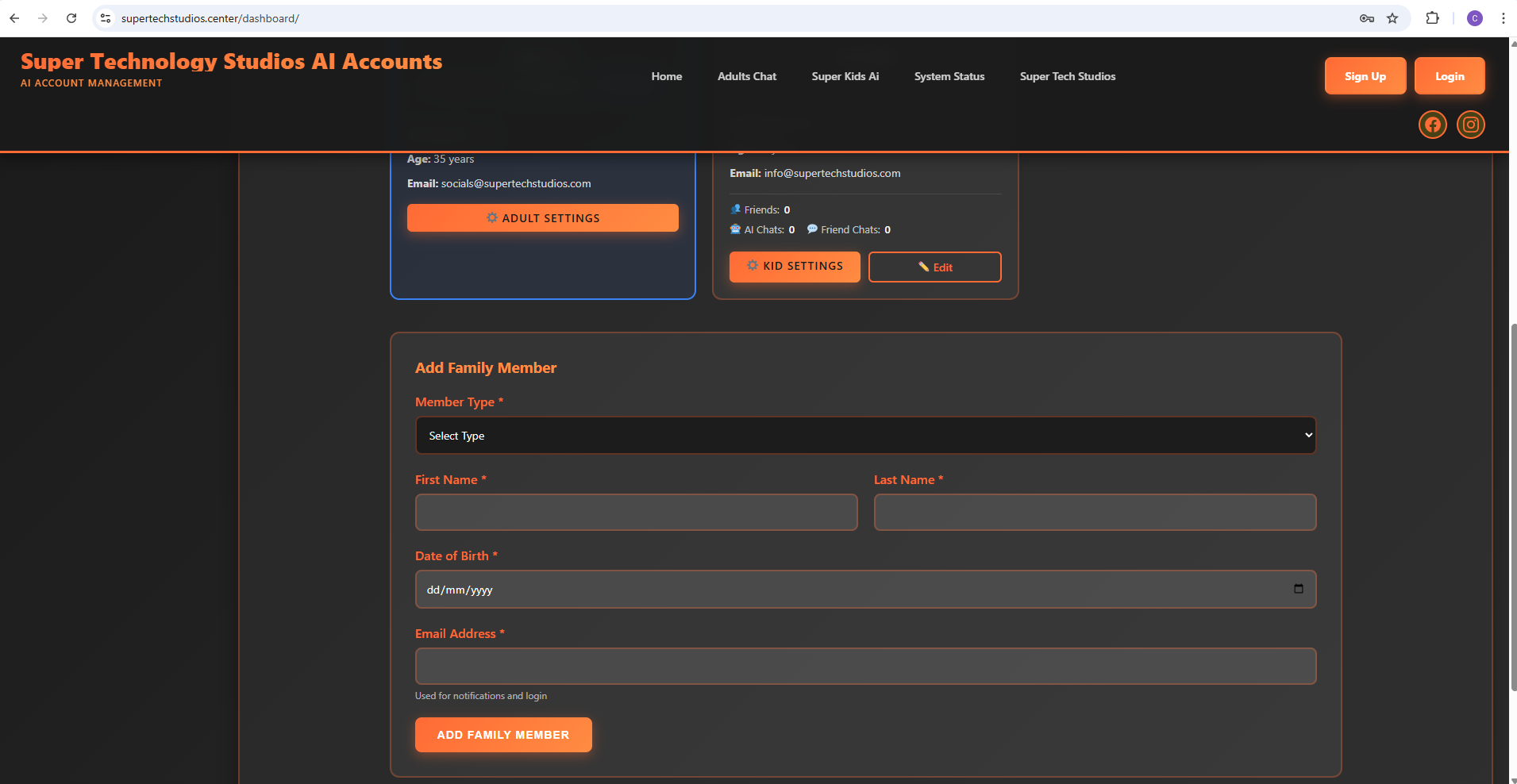Click the Friends: 0 counter

[760, 209]
